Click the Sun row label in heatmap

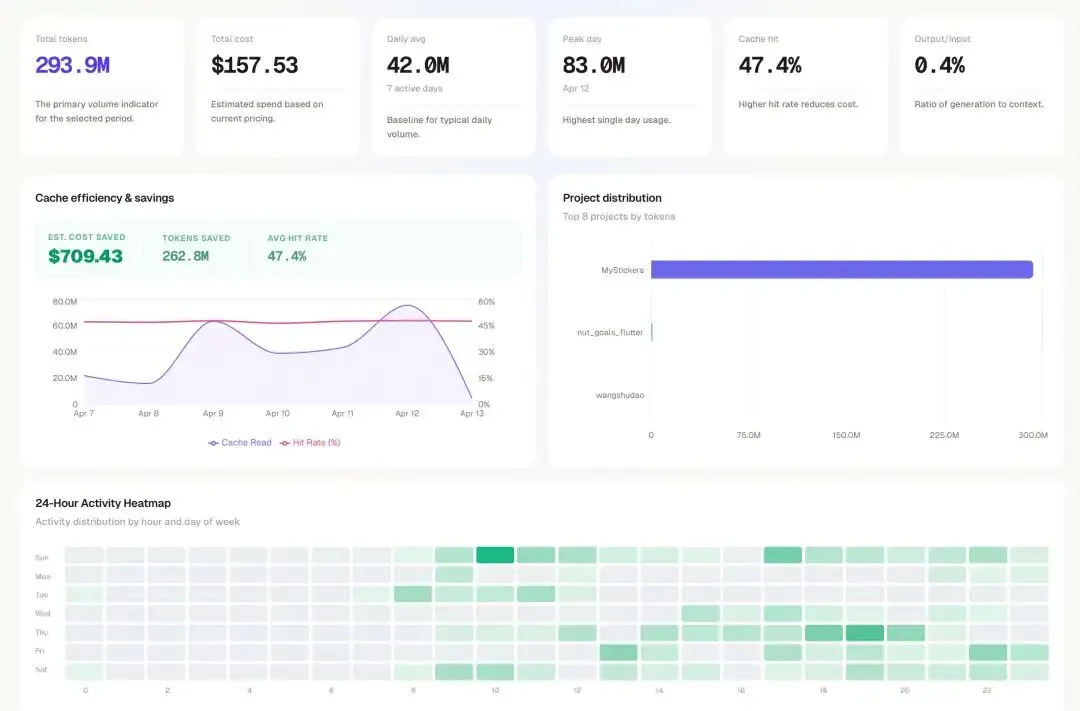(42, 557)
